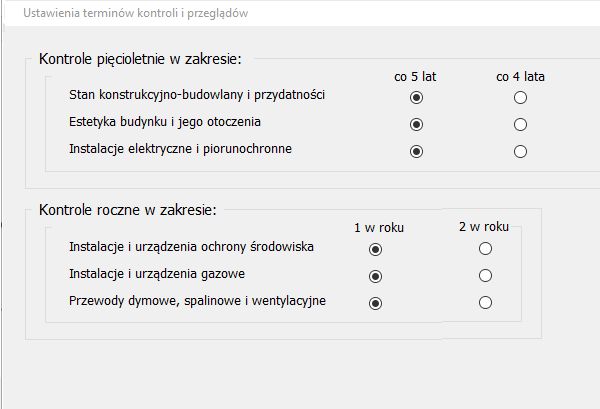
Task: Choose 'co 4 lata' for Estetyka budynku
Action: pyautogui.click(x=520, y=125)
